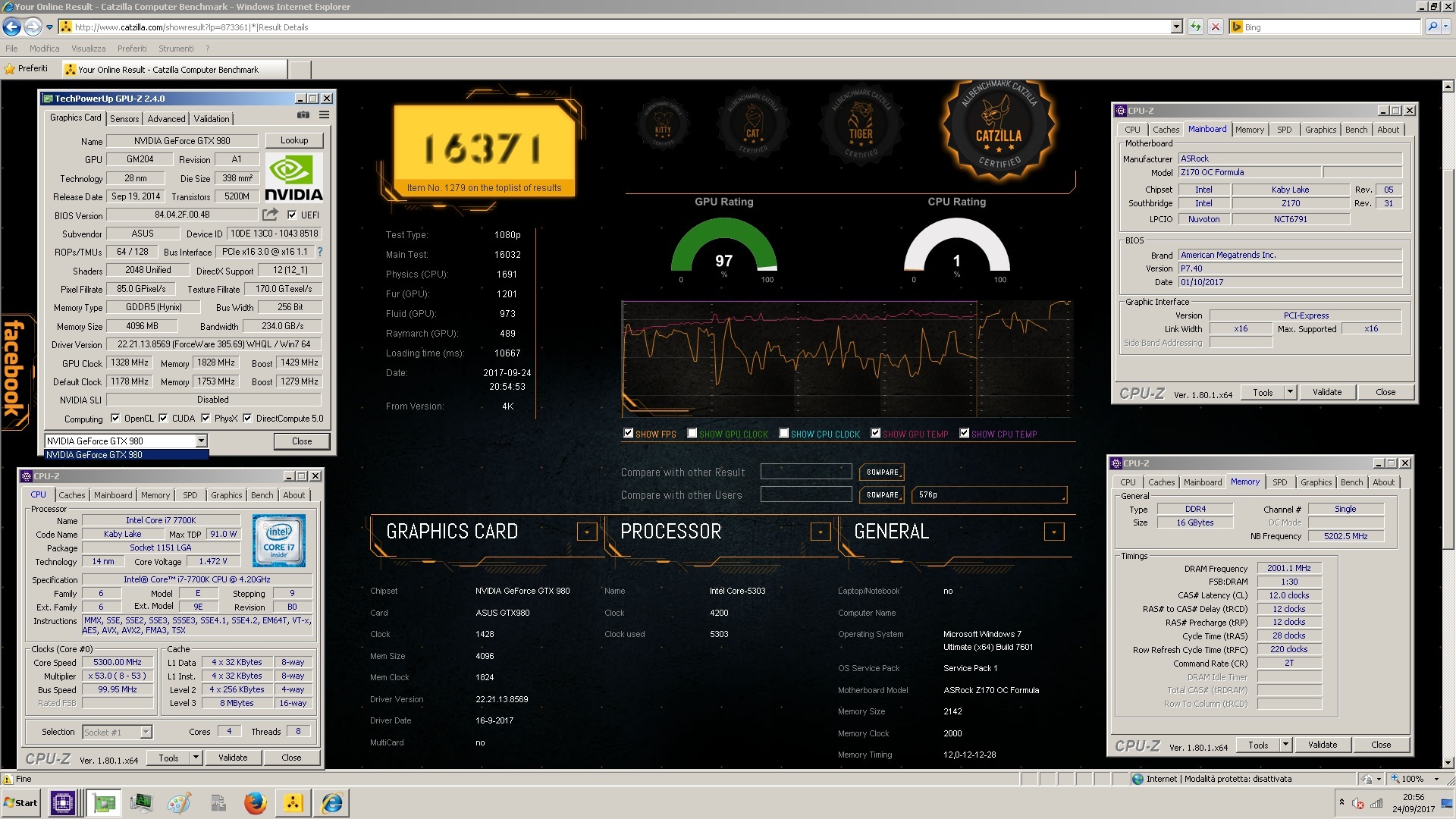Open the Tools dropdown arrow in CPU-Z CPU window

click(x=196, y=757)
